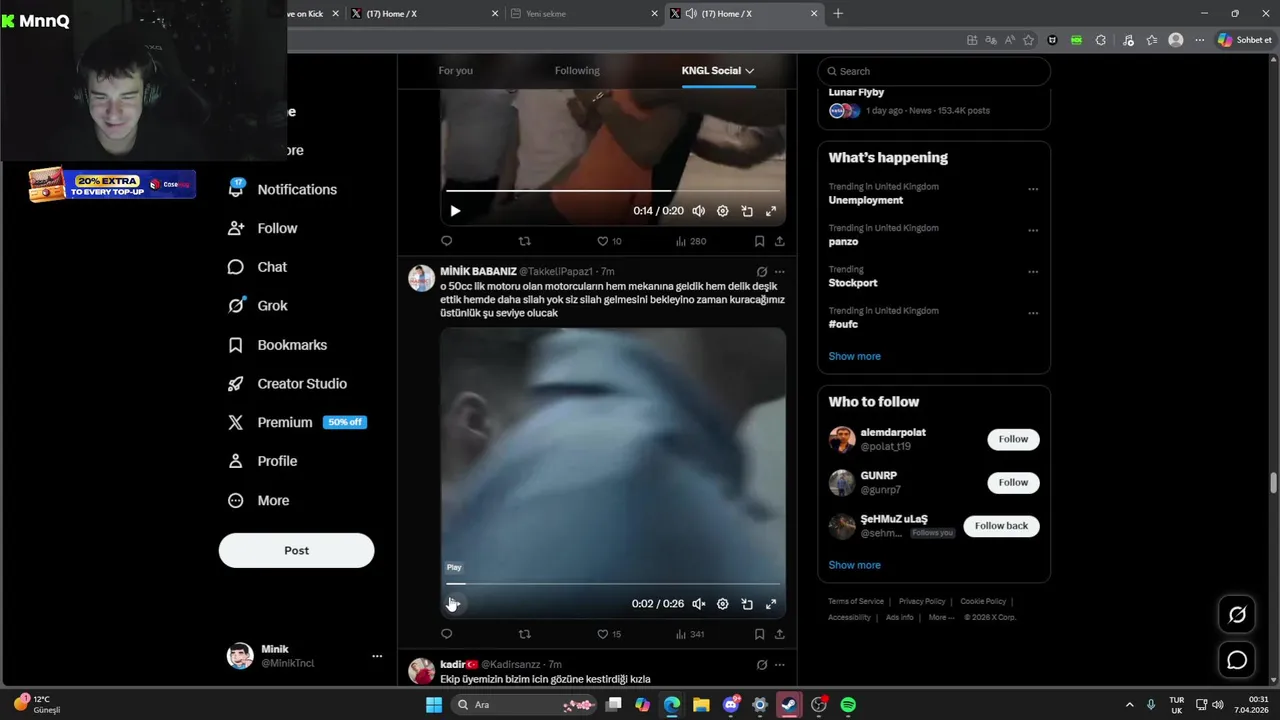Expand the sidebar More menu
The image size is (1280, 720).
click(259, 501)
